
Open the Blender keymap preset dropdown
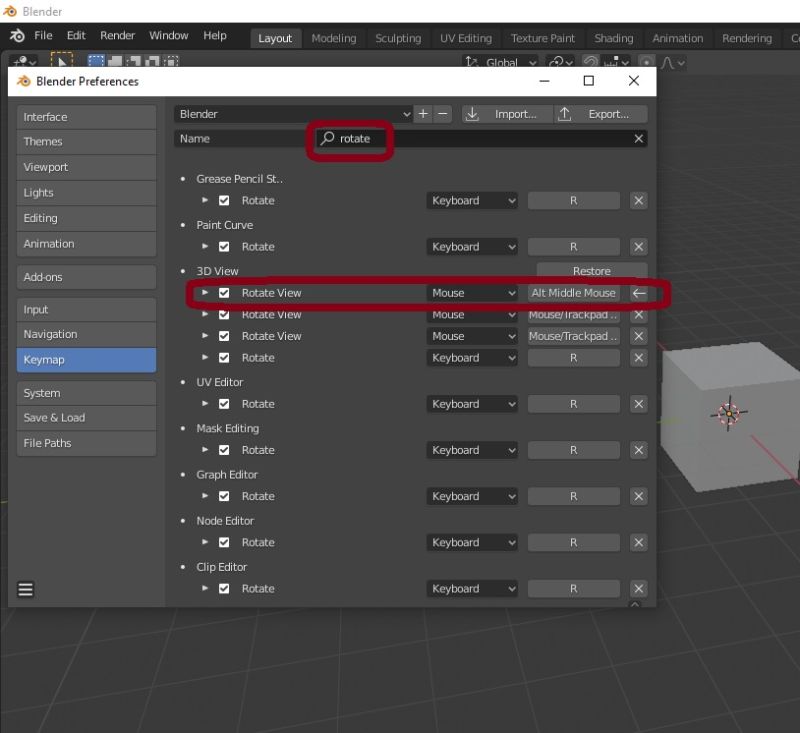point(290,113)
